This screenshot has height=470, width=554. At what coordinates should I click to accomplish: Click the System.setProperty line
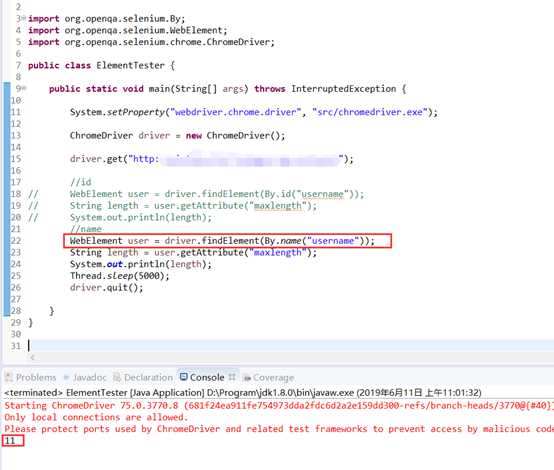254,112
